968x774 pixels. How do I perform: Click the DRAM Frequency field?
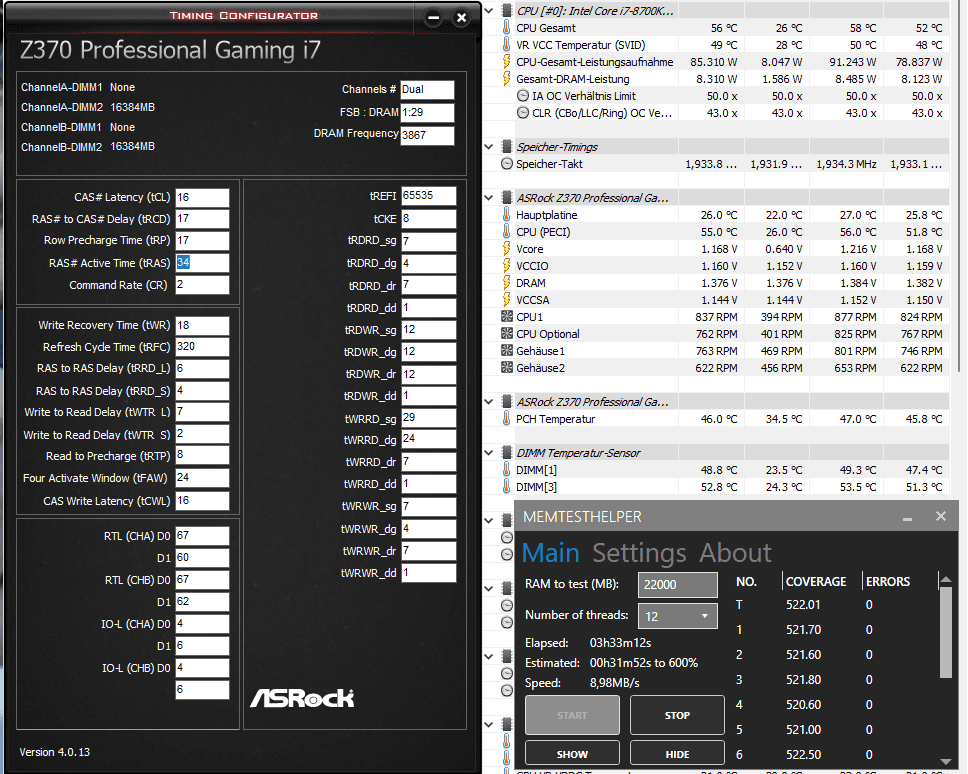[427, 135]
